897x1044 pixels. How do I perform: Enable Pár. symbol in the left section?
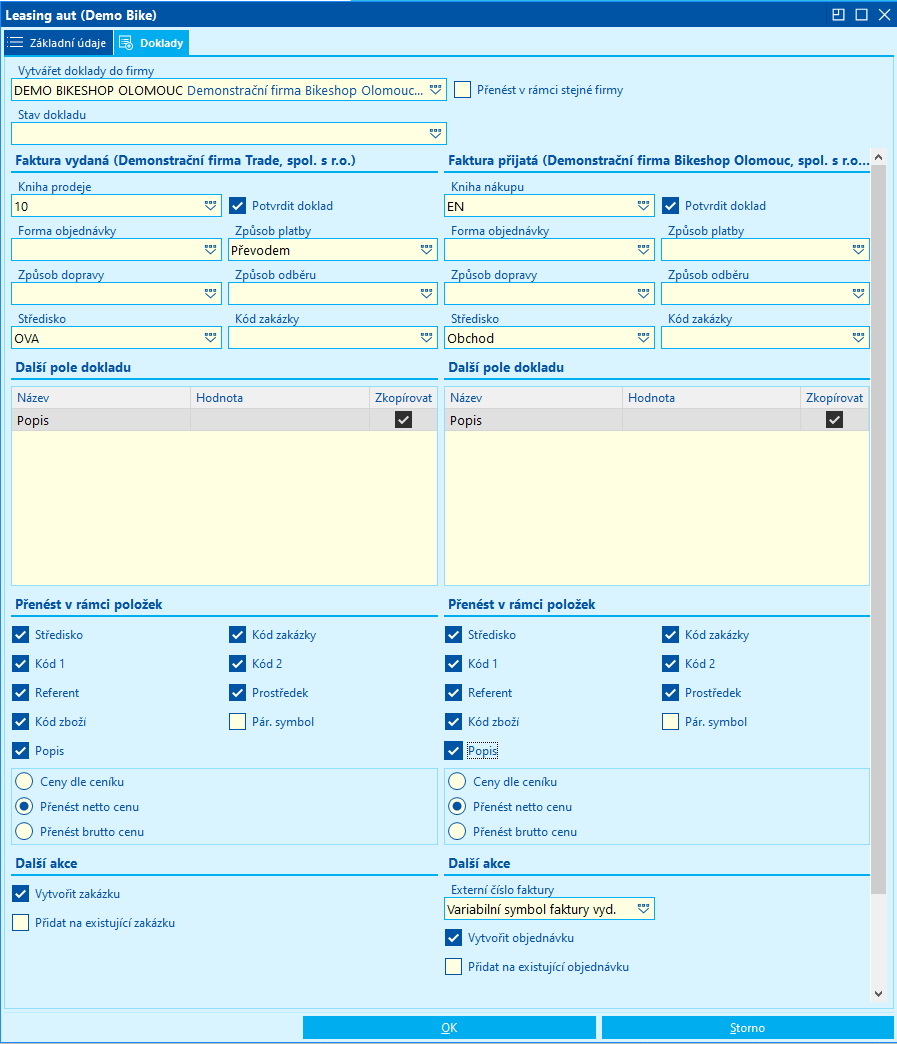click(x=238, y=722)
